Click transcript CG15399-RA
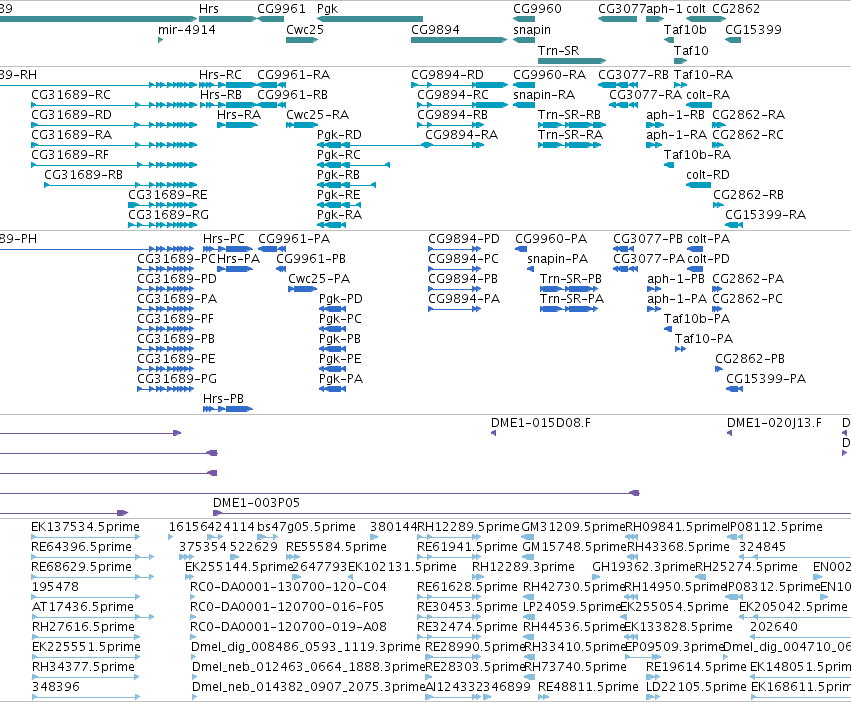 pyautogui.click(x=766, y=215)
